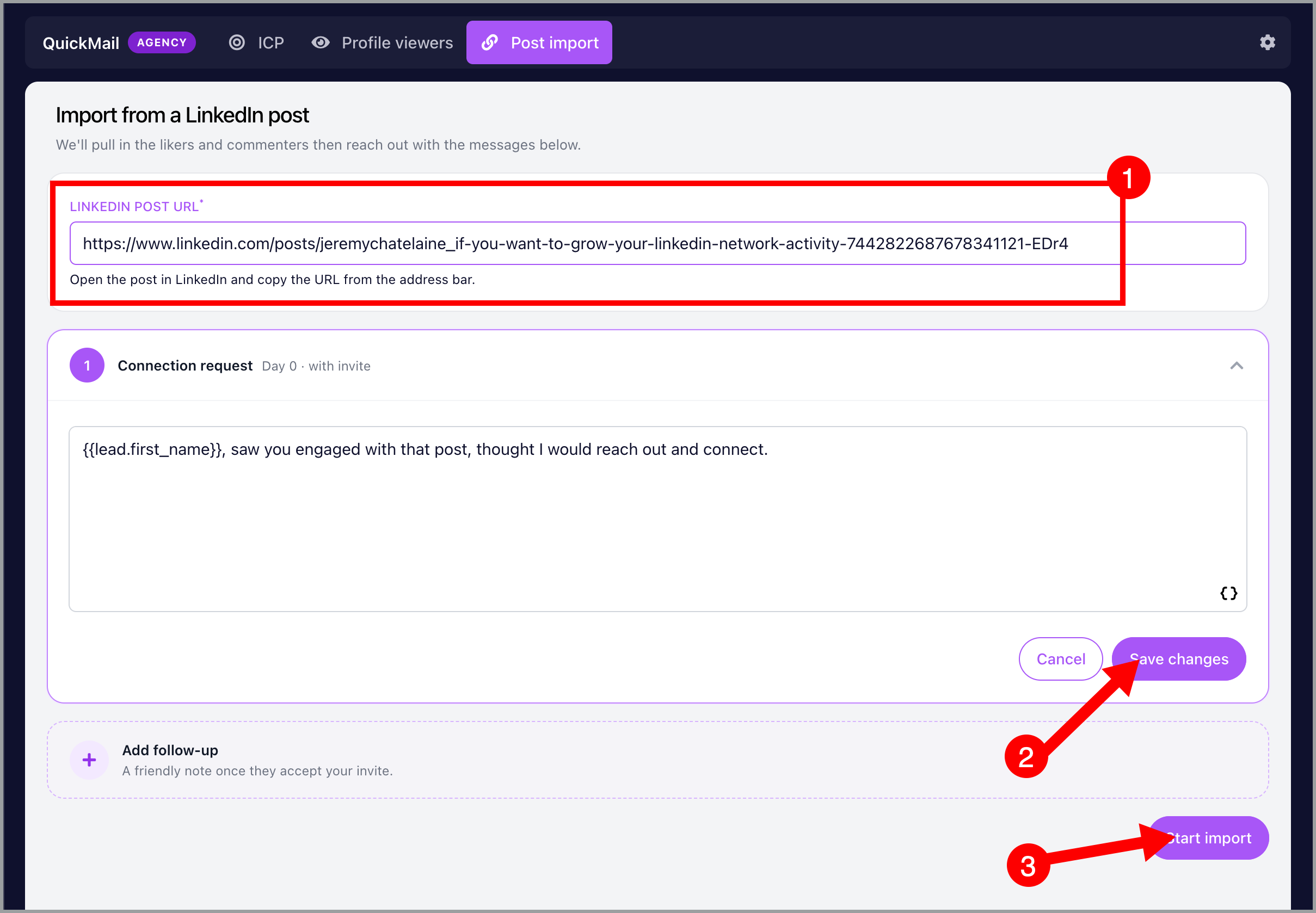Switch to the Profile viewers tab
Screen dimensions: 1316x913
[382, 42]
